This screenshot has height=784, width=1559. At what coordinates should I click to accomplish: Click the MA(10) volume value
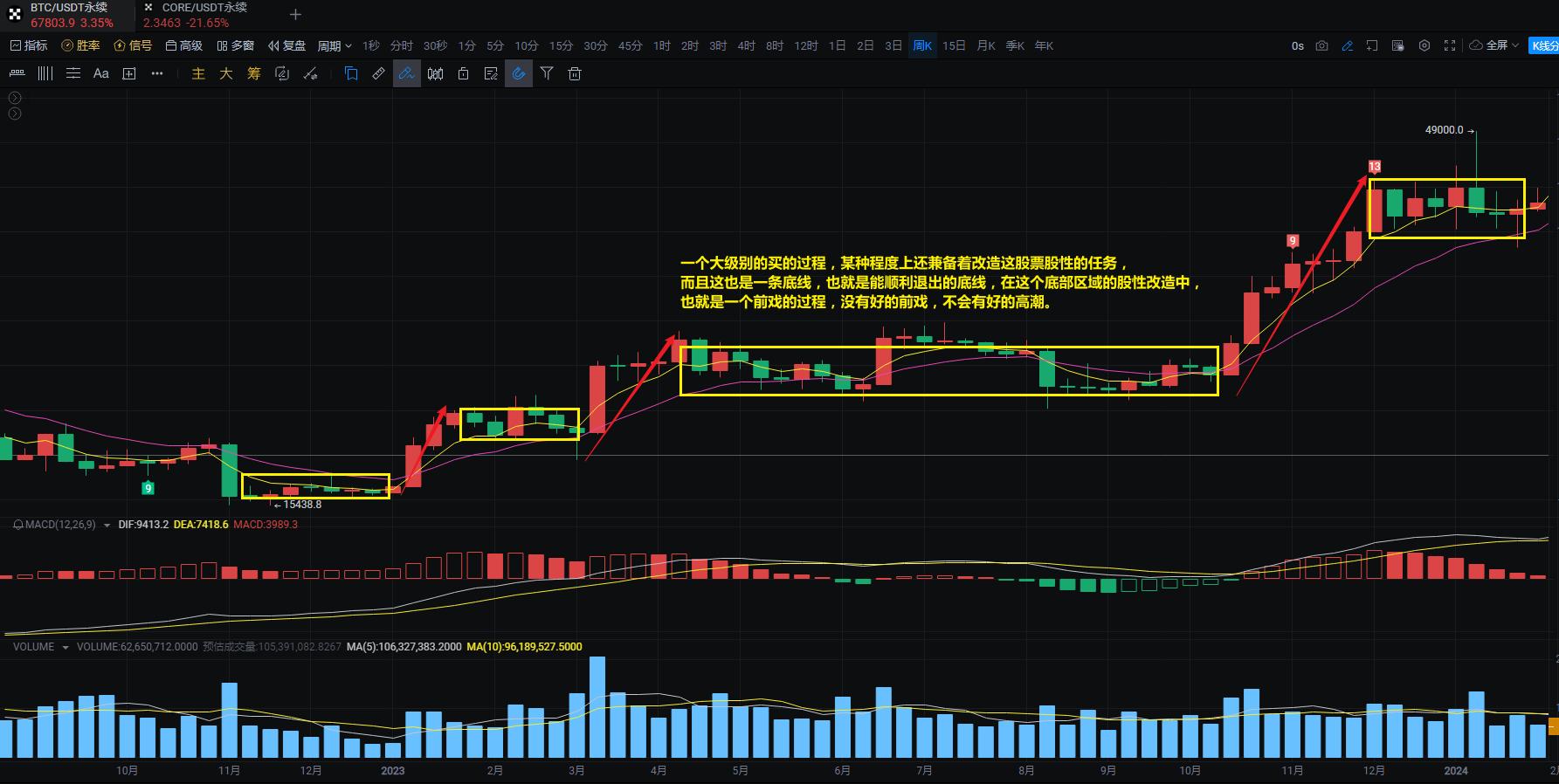tap(524, 647)
